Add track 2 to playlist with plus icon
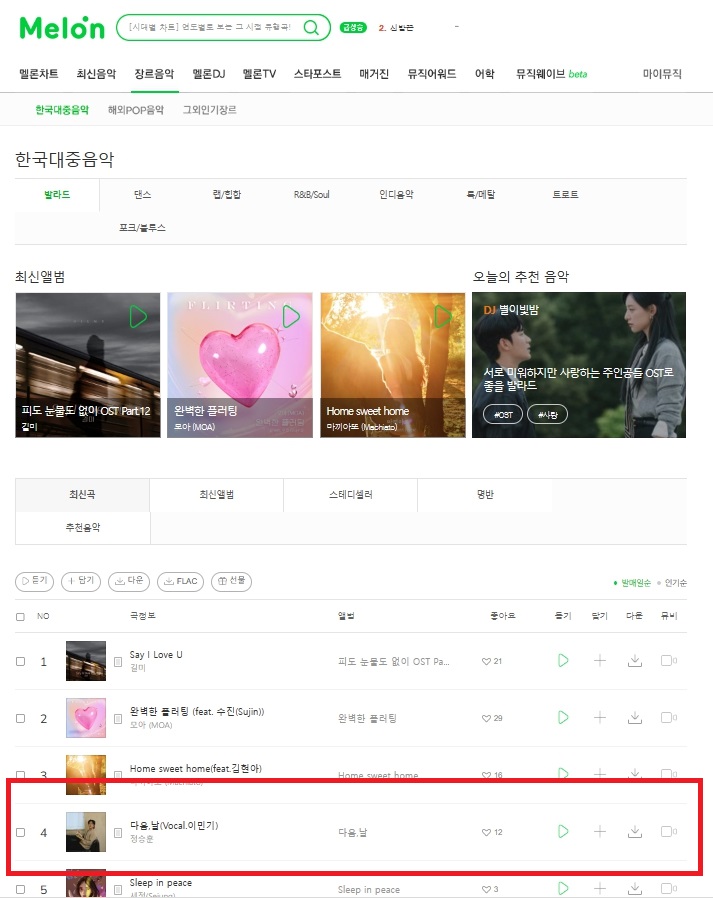Image resolution: width=713 pixels, height=898 pixels. [600, 717]
